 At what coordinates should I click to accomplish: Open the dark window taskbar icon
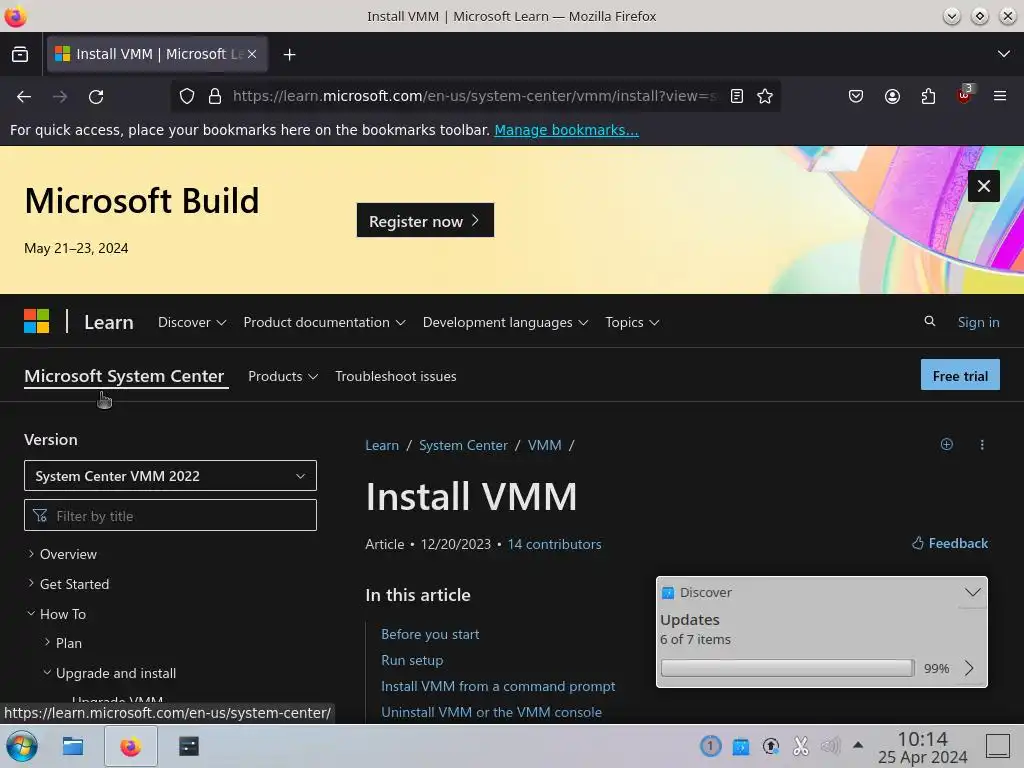[189, 746]
